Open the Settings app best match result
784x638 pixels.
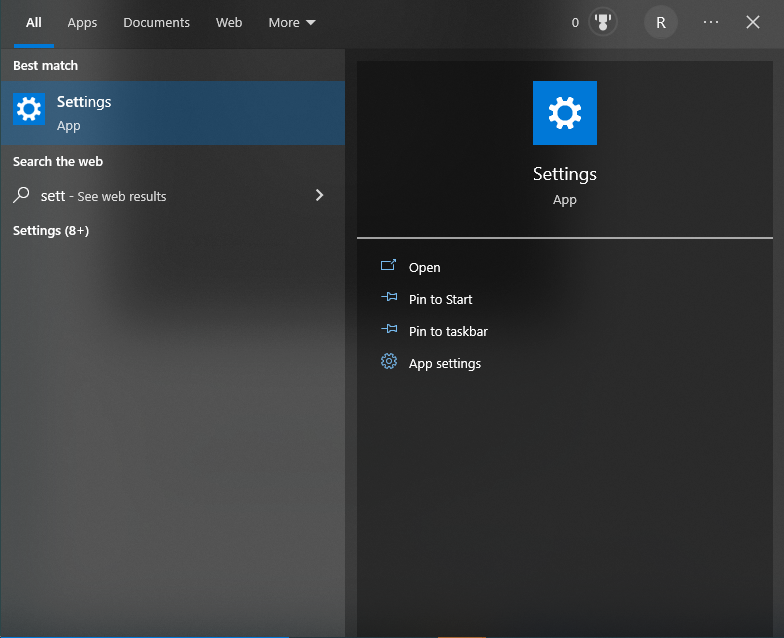pyautogui.click(x=172, y=113)
